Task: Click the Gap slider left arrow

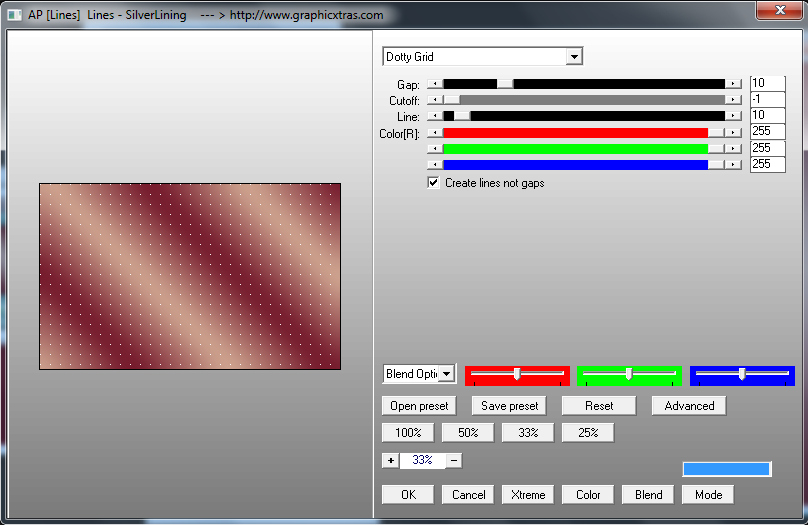Action: (x=434, y=84)
